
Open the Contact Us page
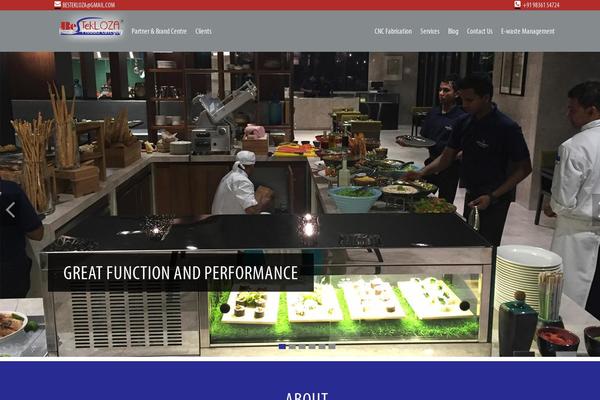click(479, 31)
